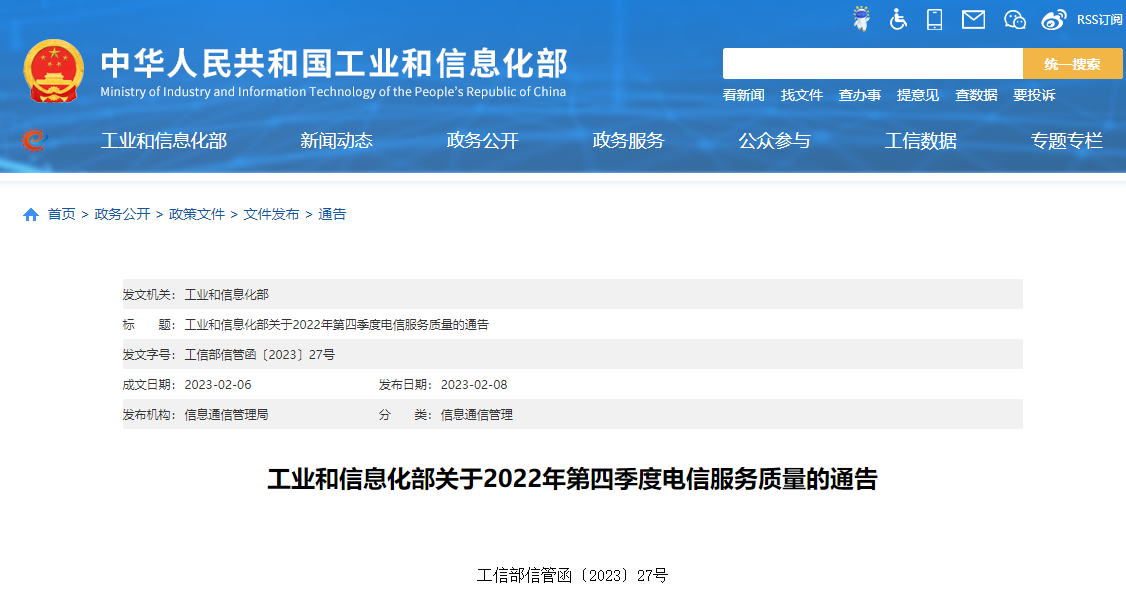Open the 提意见 quick link
The image size is (1126, 589).
[918, 96]
